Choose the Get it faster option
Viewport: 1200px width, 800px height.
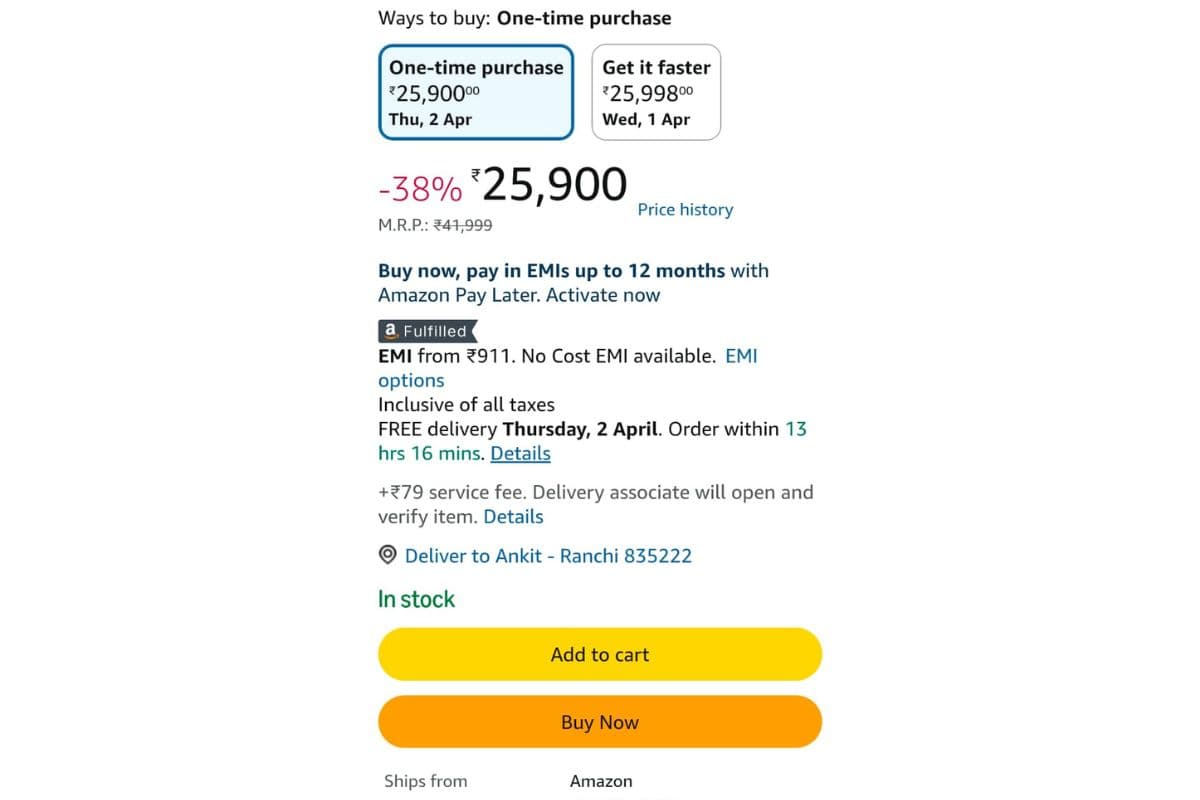(x=656, y=92)
